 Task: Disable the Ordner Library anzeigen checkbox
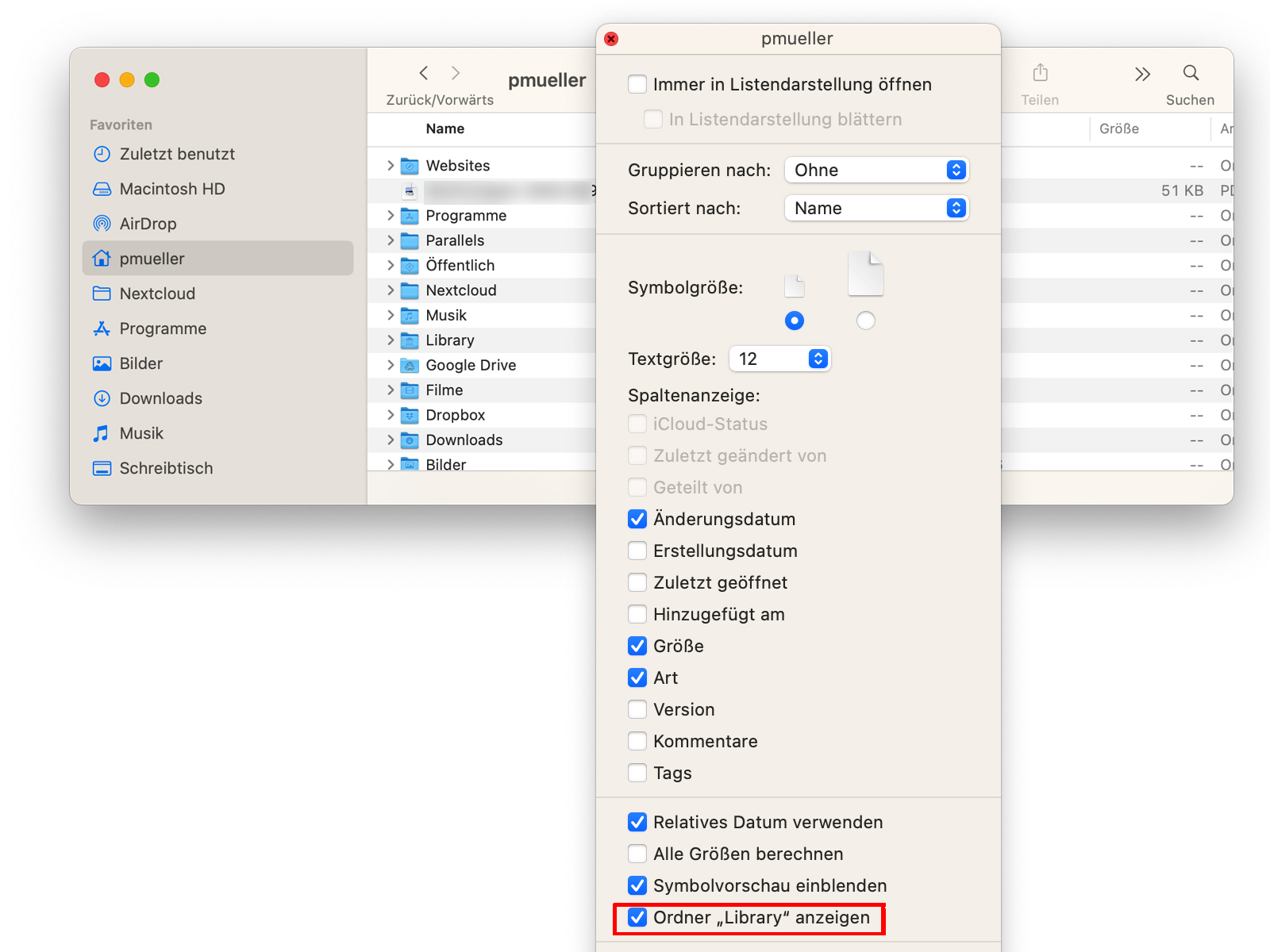[x=637, y=918]
